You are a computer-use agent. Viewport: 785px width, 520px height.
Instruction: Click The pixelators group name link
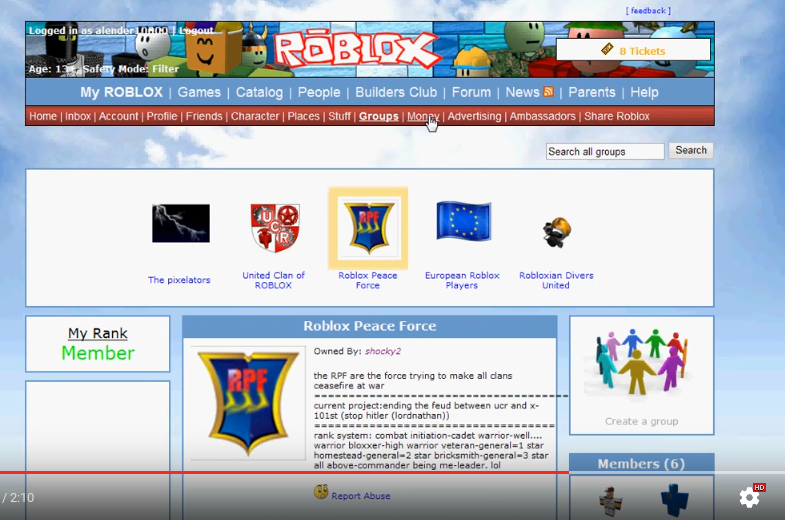pyautogui.click(x=179, y=280)
